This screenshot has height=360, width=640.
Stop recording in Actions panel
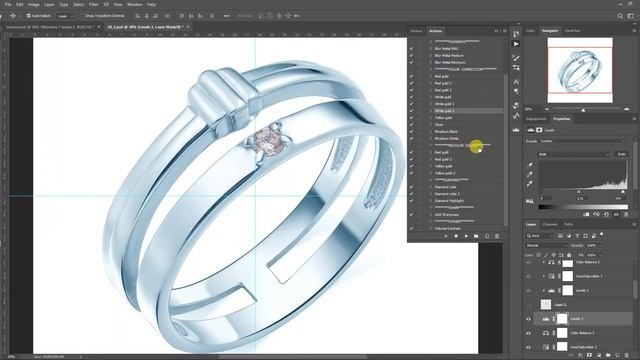point(446,236)
